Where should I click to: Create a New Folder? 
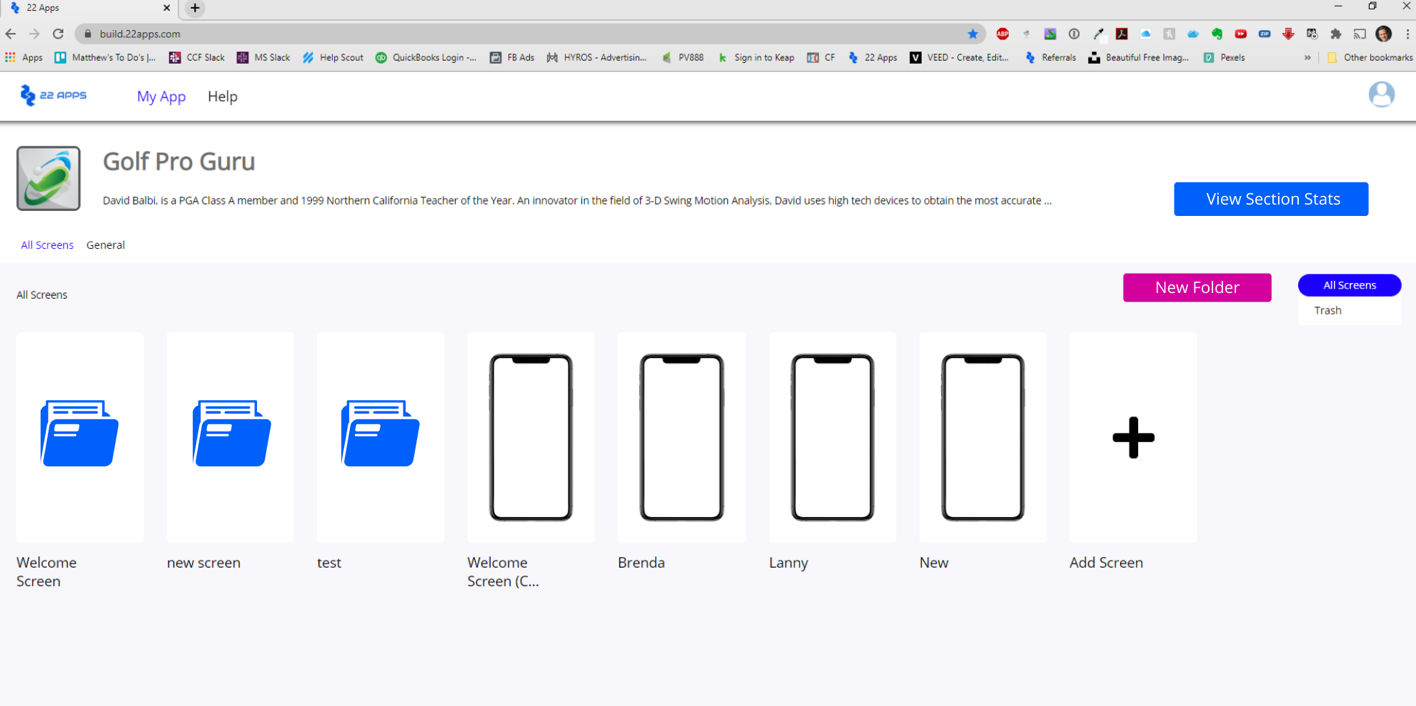(x=1197, y=288)
